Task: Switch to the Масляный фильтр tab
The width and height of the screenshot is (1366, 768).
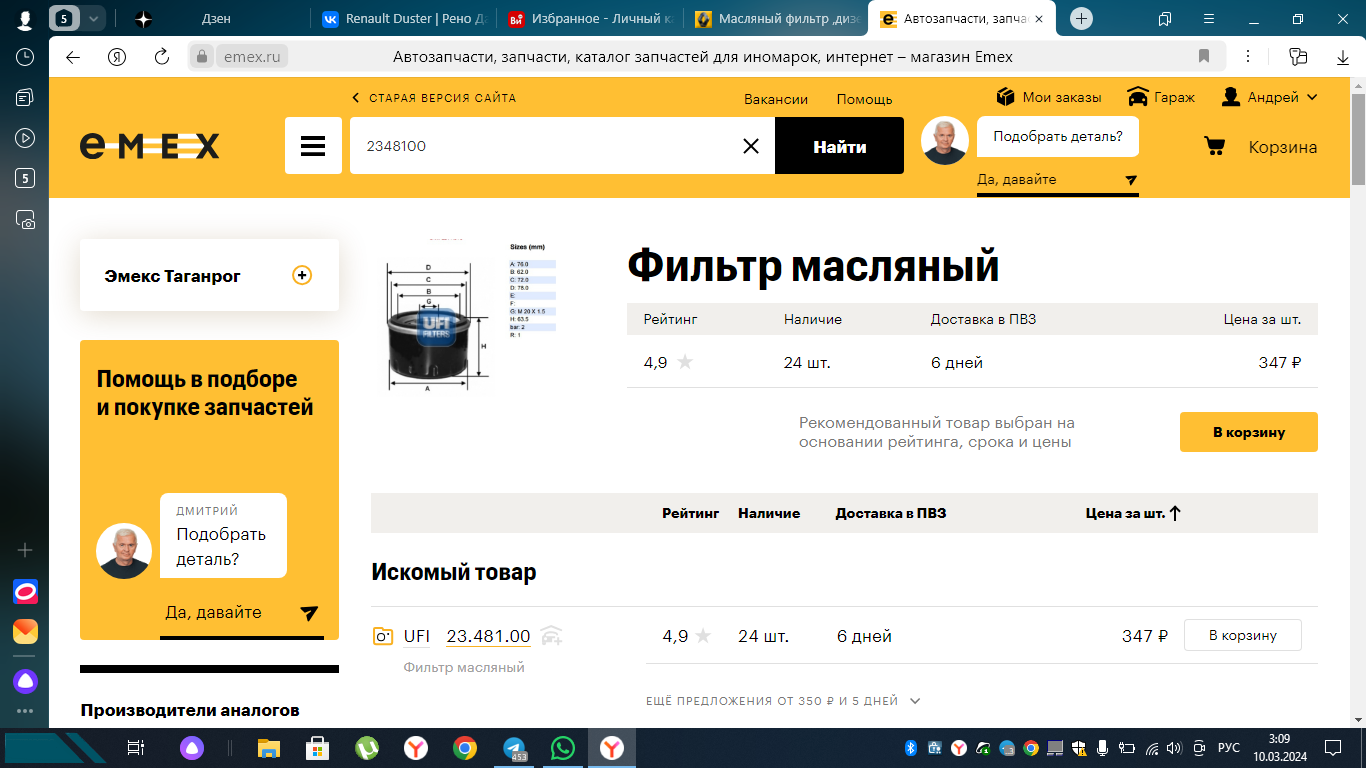Action: pos(778,19)
